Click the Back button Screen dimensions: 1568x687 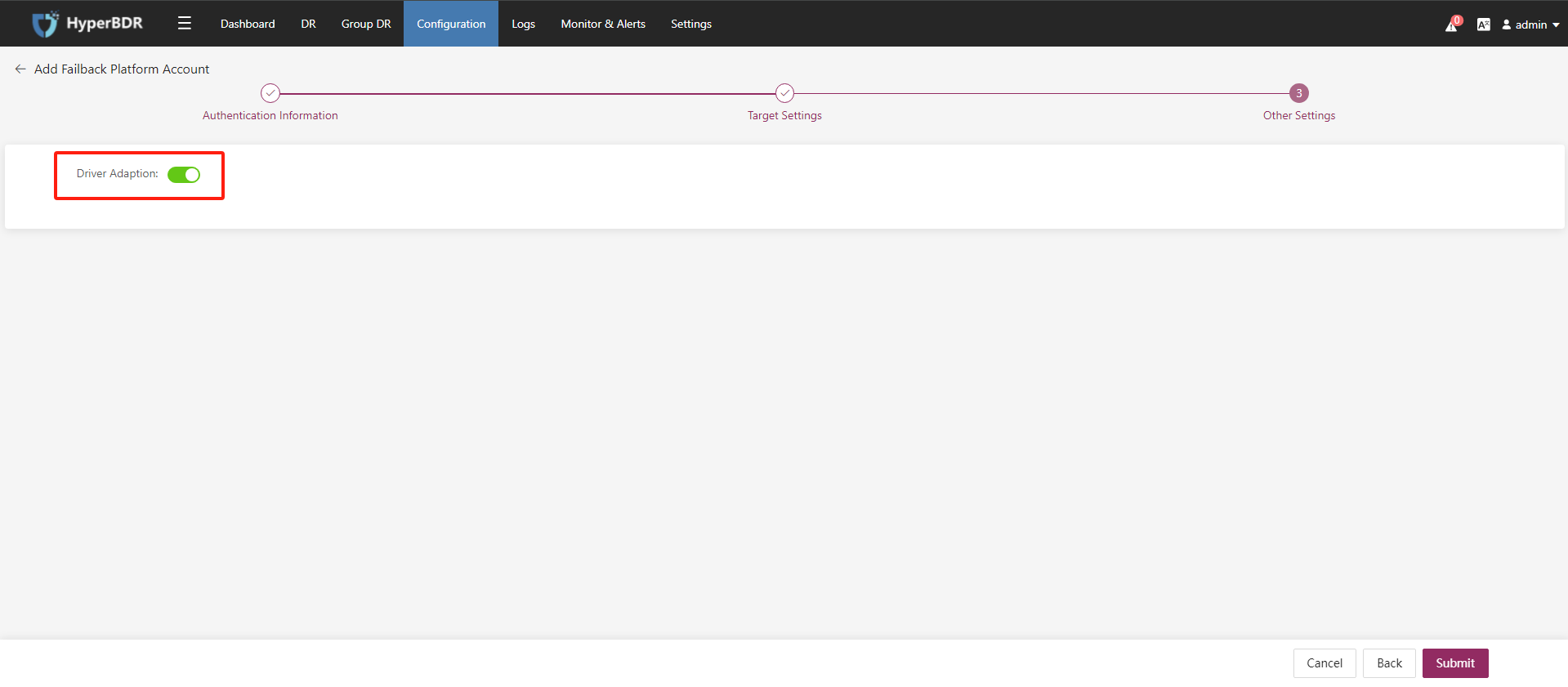pos(1389,663)
